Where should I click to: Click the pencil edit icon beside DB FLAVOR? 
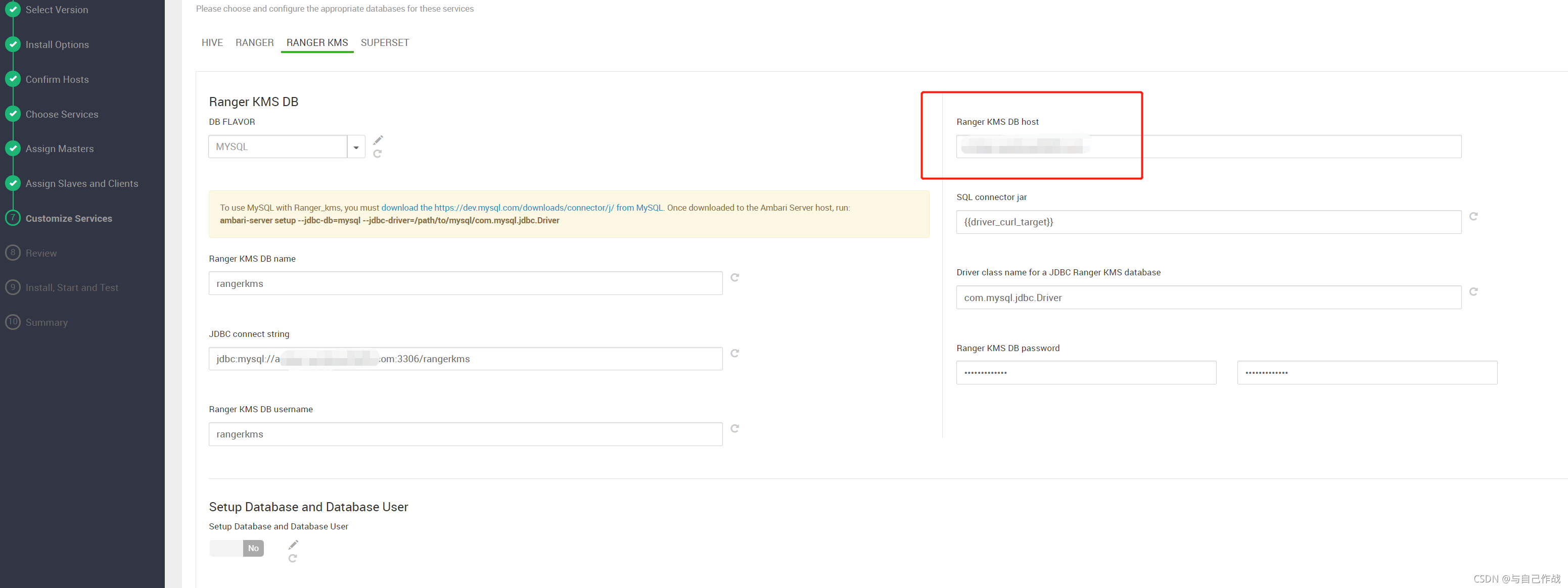pyautogui.click(x=378, y=140)
